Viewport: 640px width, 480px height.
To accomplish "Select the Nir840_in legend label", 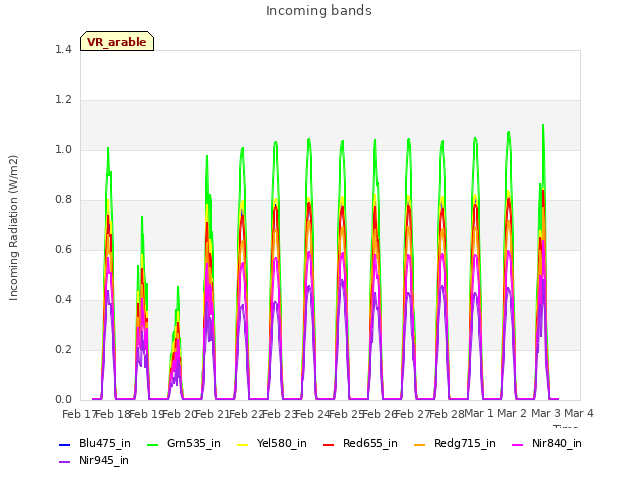I will tap(557, 443).
